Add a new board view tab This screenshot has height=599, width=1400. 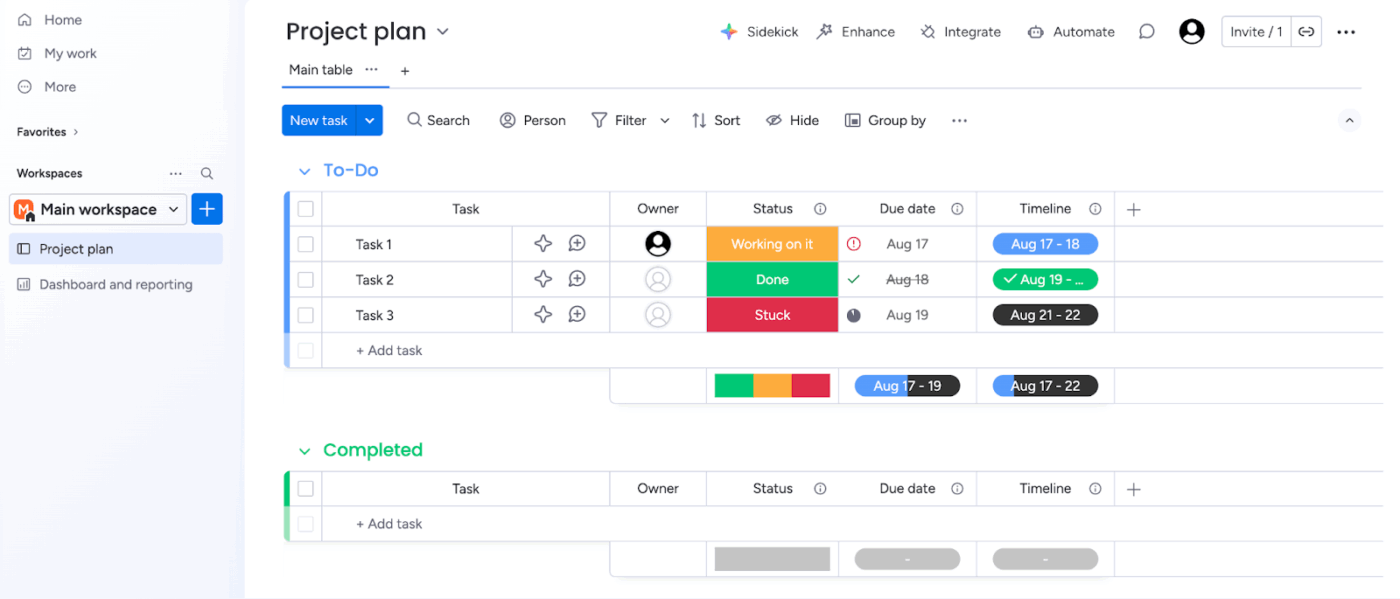[x=405, y=71]
